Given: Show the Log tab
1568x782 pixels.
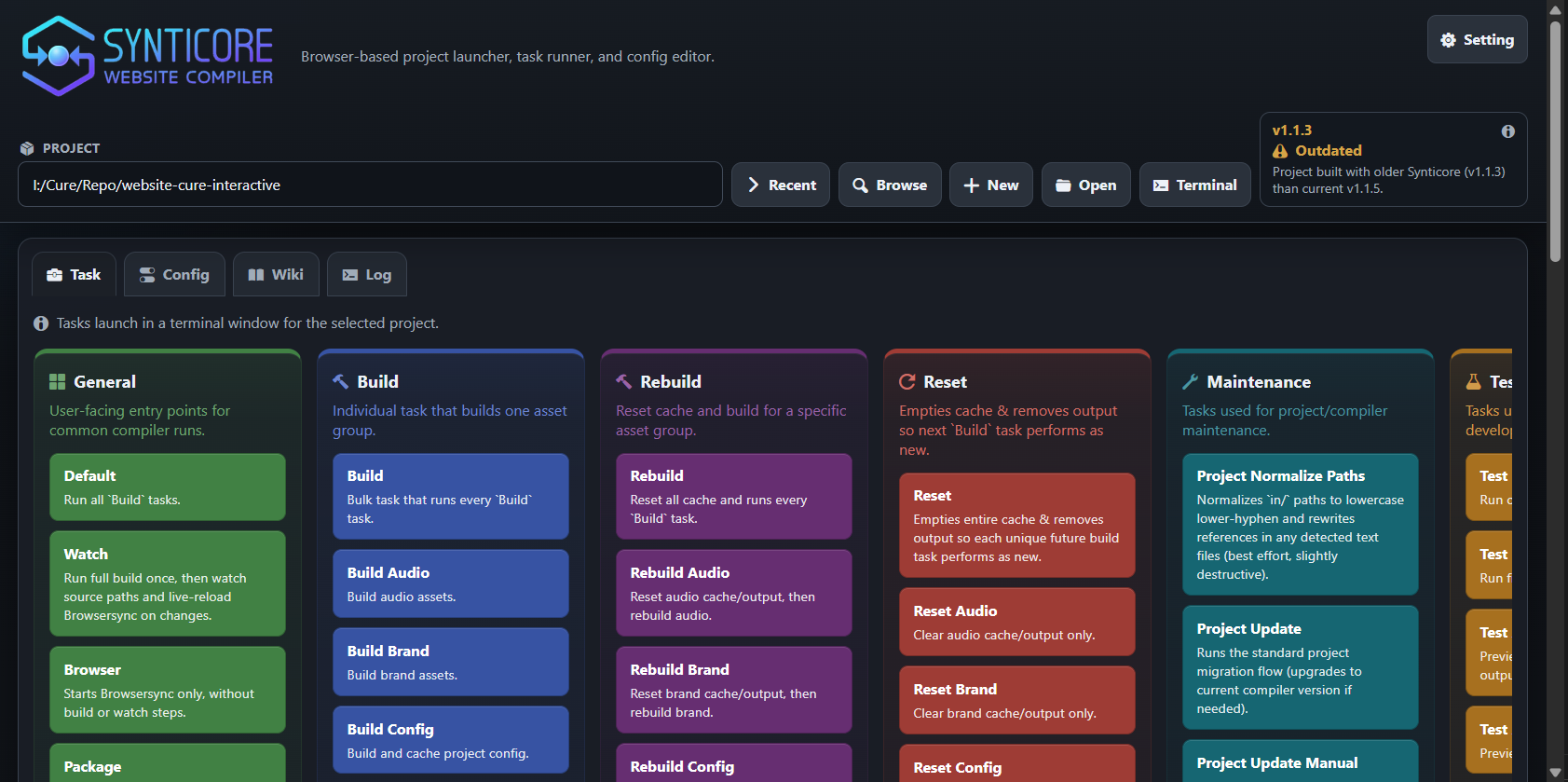Looking at the screenshot, I should tap(366, 275).
